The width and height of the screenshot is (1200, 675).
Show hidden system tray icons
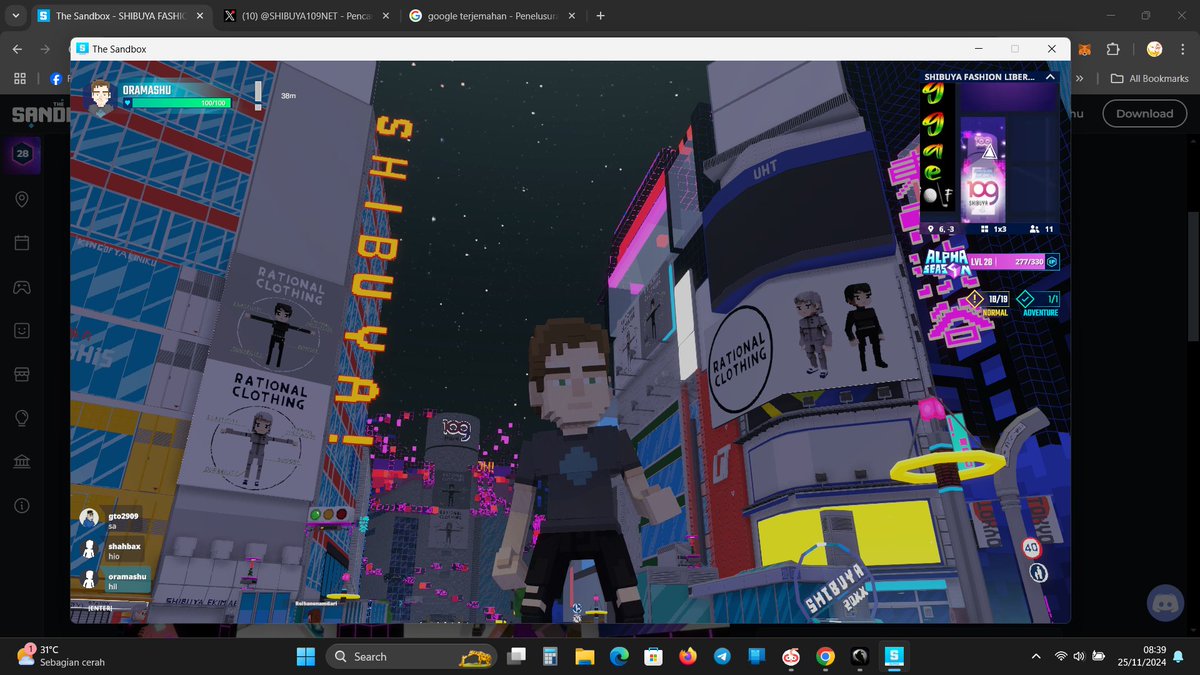pyautogui.click(x=1035, y=656)
